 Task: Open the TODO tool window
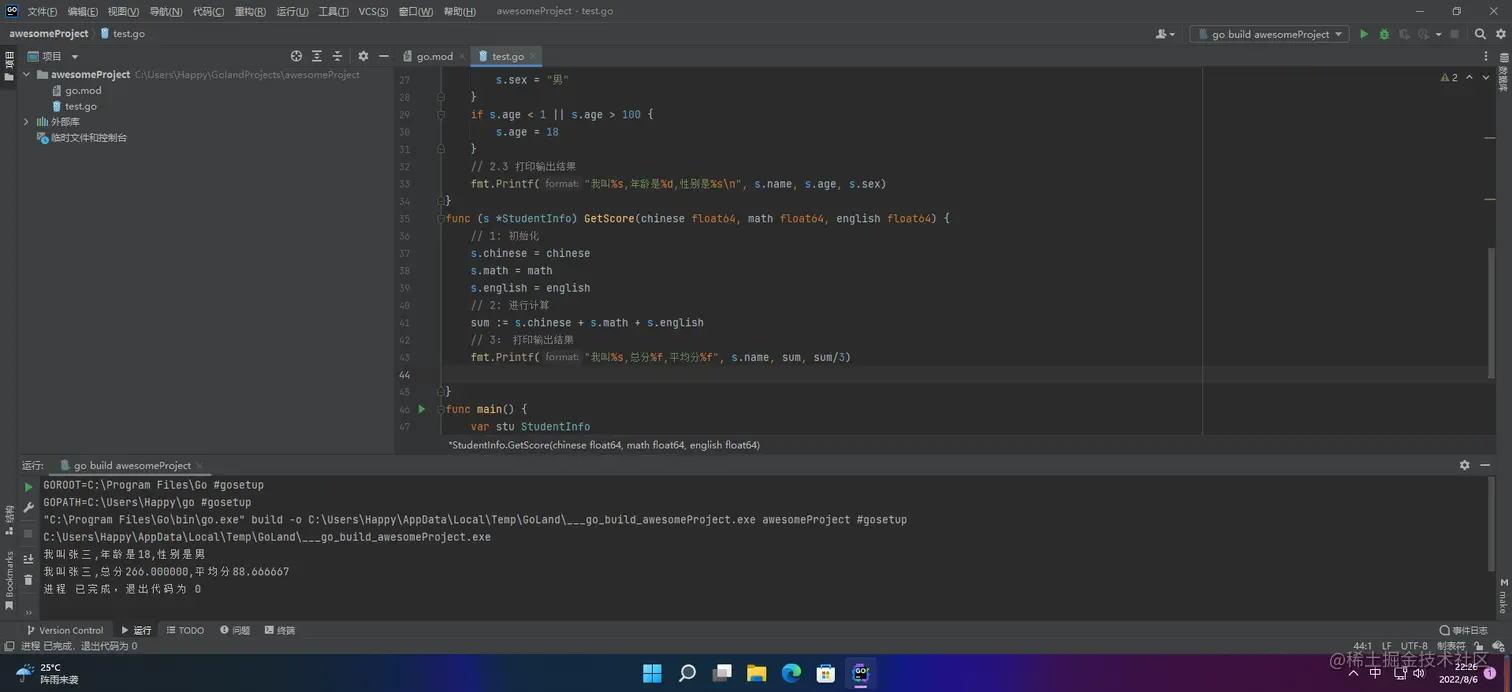pos(185,630)
